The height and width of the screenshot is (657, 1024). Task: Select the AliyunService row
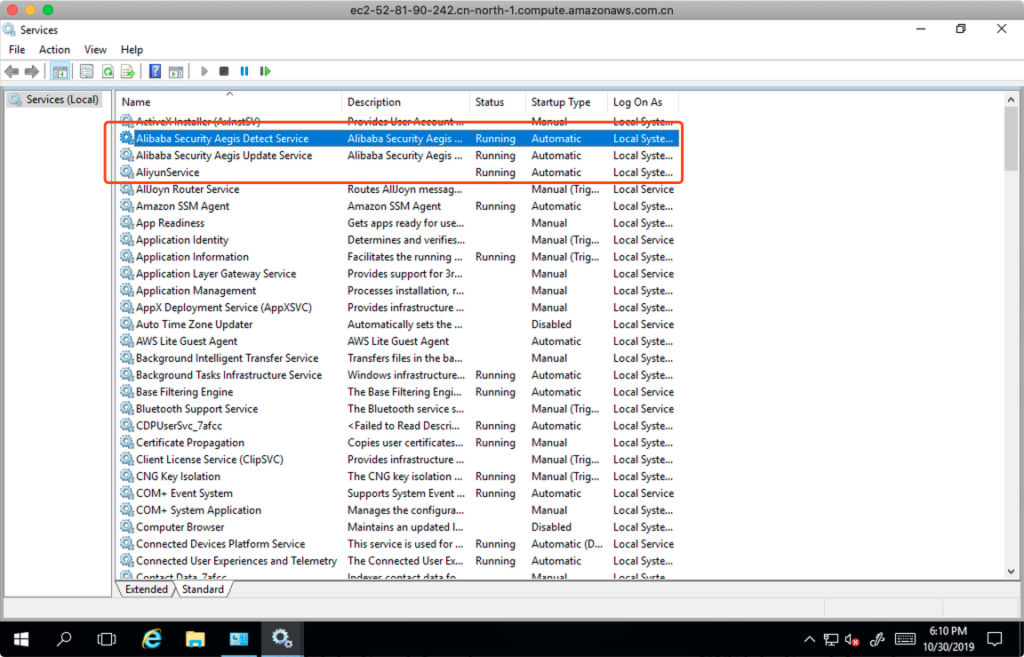click(167, 172)
